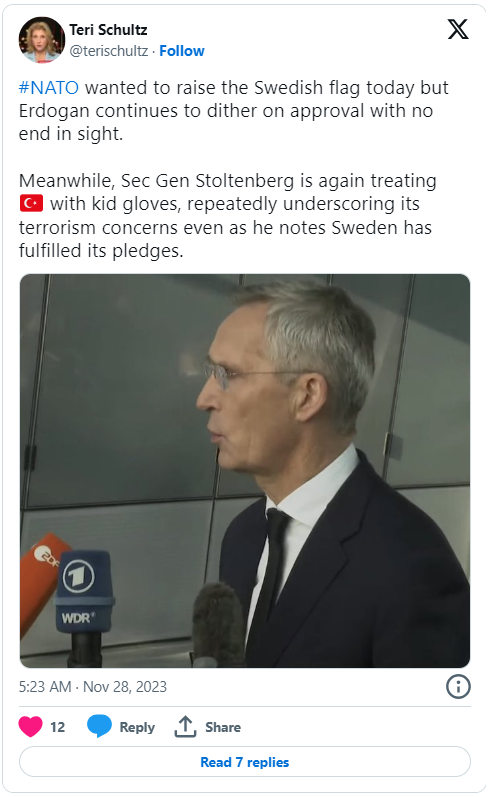Click the tweet paragraph about the Swedish flag
Viewport: 496px width, 797px height.
tap(234, 111)
